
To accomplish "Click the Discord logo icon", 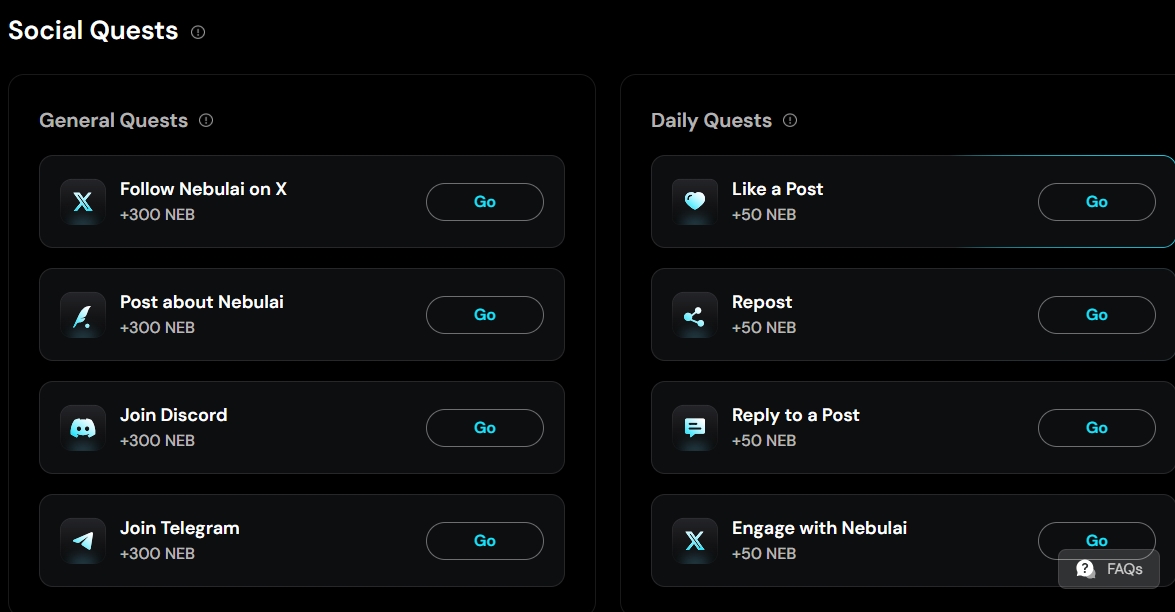I will coord(83,428).
